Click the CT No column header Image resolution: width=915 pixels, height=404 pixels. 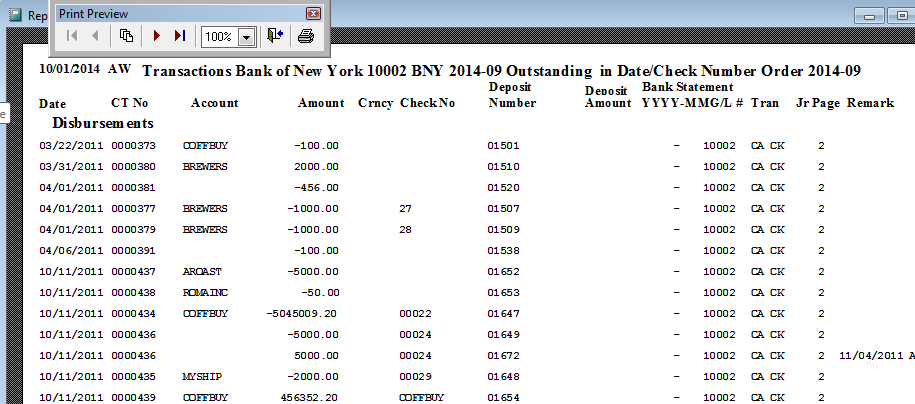(x=130, y=103)
